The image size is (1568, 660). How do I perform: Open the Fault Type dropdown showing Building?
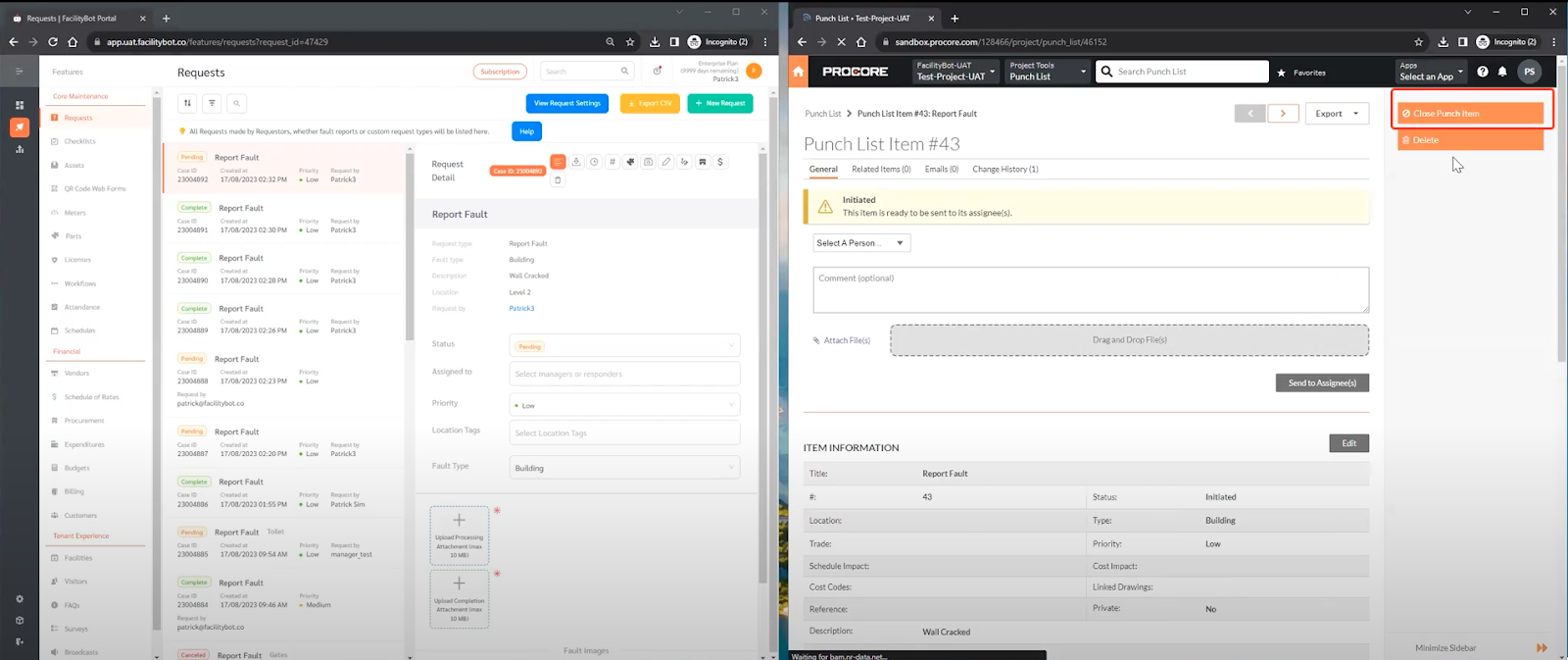(624, 468)
